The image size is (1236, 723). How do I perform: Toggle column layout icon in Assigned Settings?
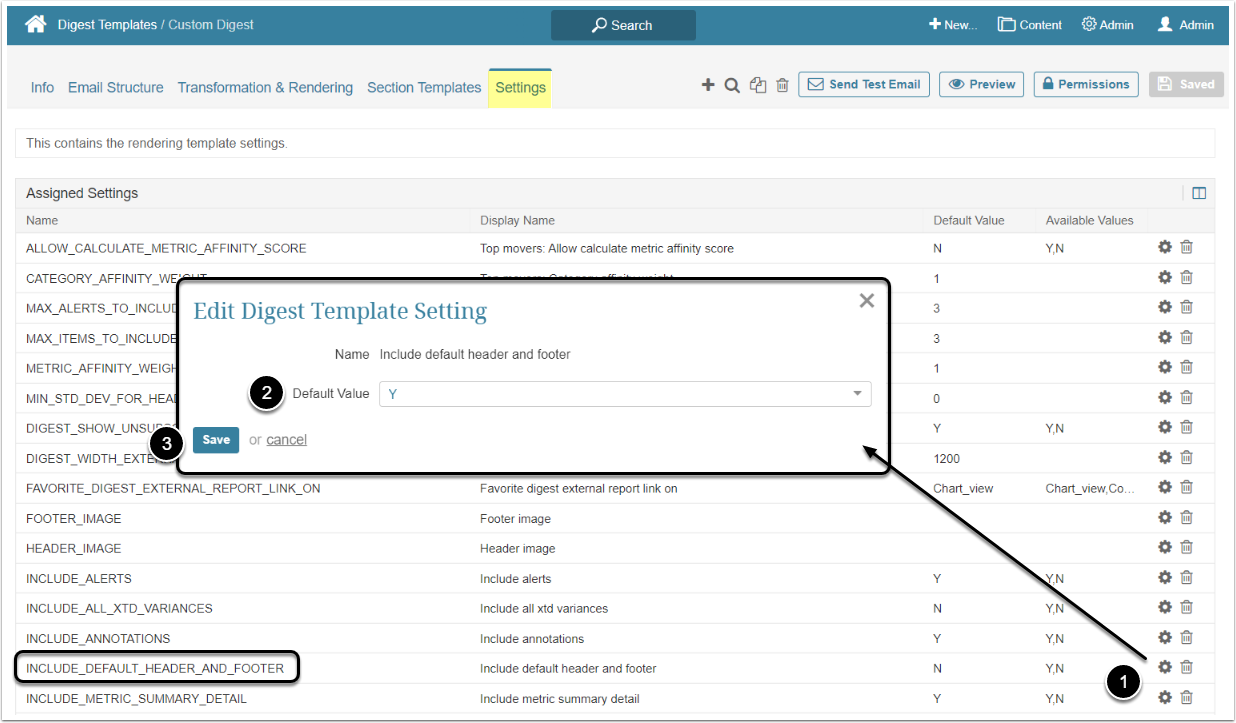(x=1199, y=193)
